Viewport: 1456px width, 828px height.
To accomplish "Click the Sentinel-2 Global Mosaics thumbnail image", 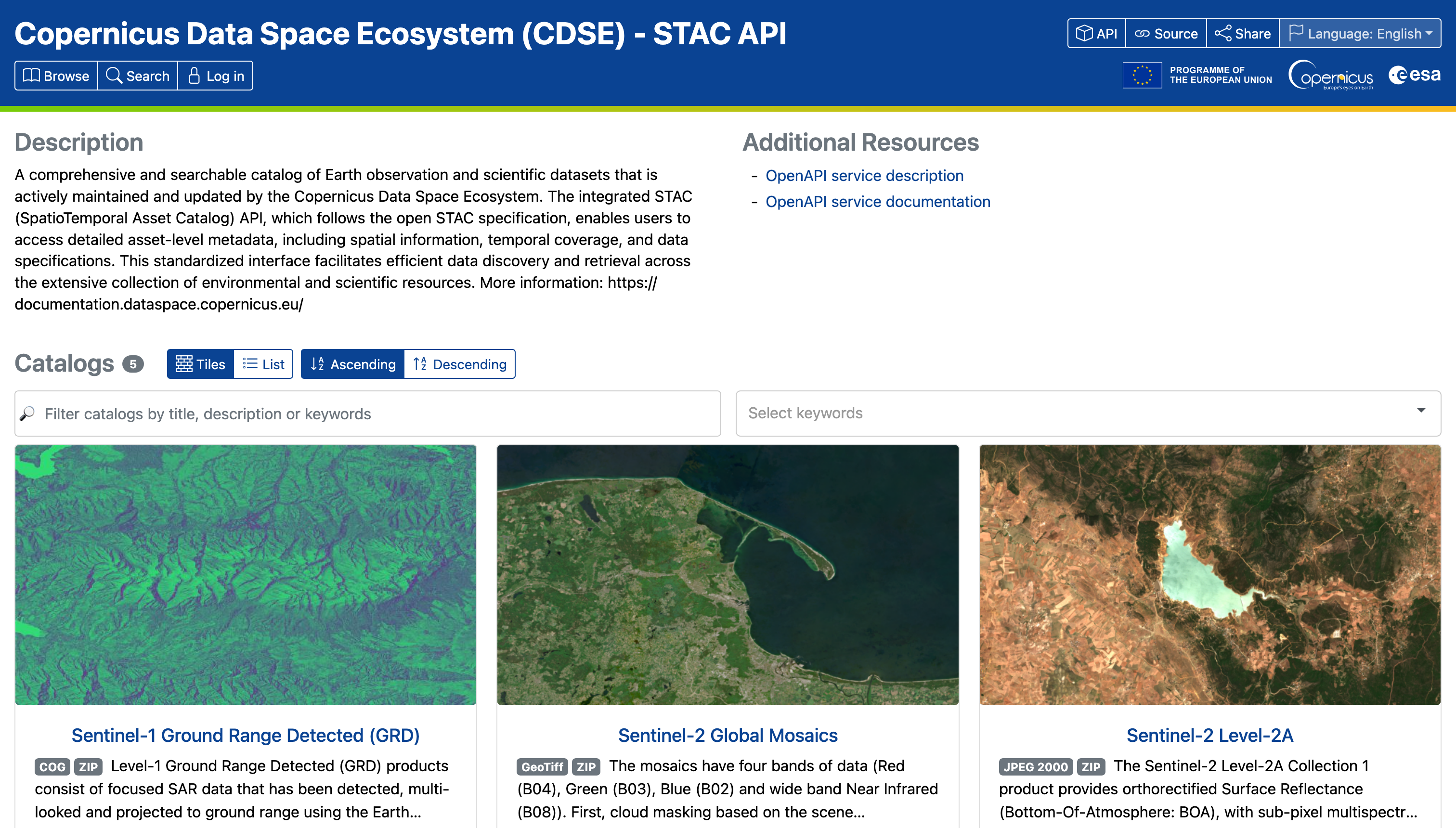I will click(728, 575).
